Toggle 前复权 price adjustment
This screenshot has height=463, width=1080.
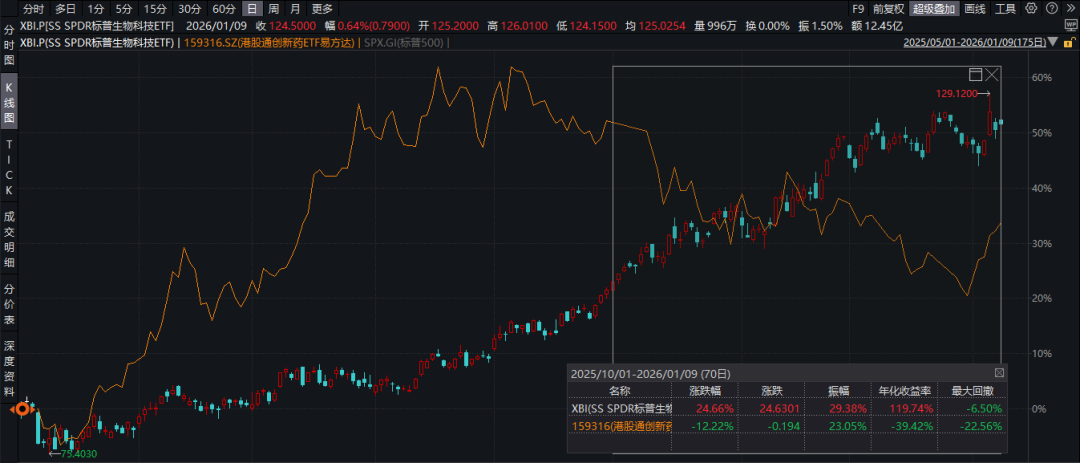[x=888, y=9]
